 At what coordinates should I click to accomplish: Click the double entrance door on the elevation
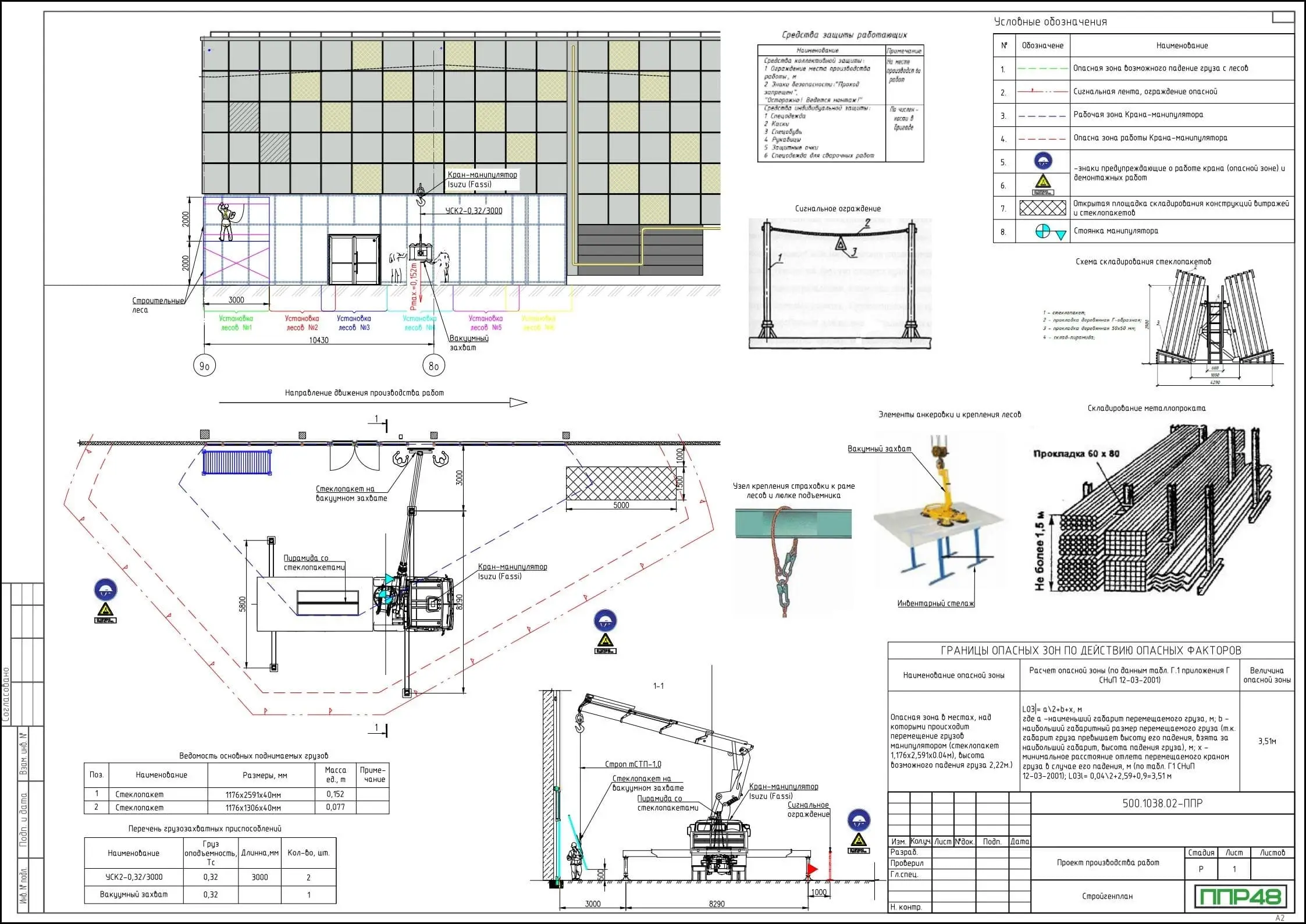pyautogui.click(x=354, y=260)
